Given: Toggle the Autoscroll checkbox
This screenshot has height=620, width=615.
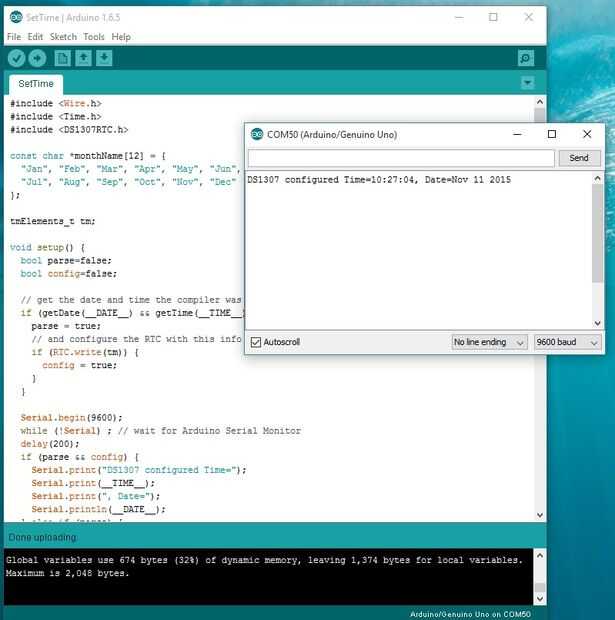Looking at the screenshot, I should pos(256,342).
